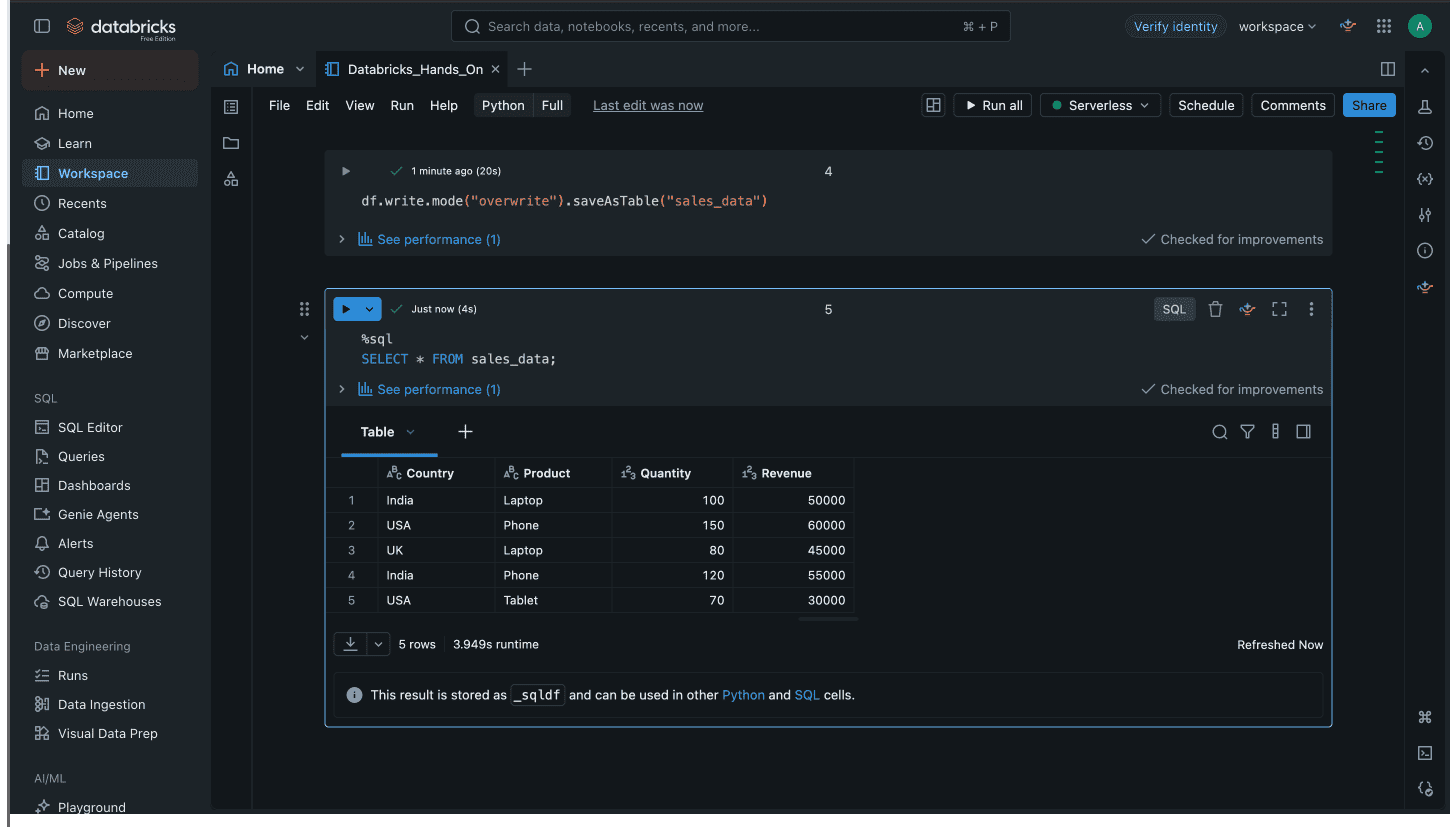Switch to the Home tab
Viewport: 1450px width, 827px height.
pyautogui.click(x=264, y=69)
